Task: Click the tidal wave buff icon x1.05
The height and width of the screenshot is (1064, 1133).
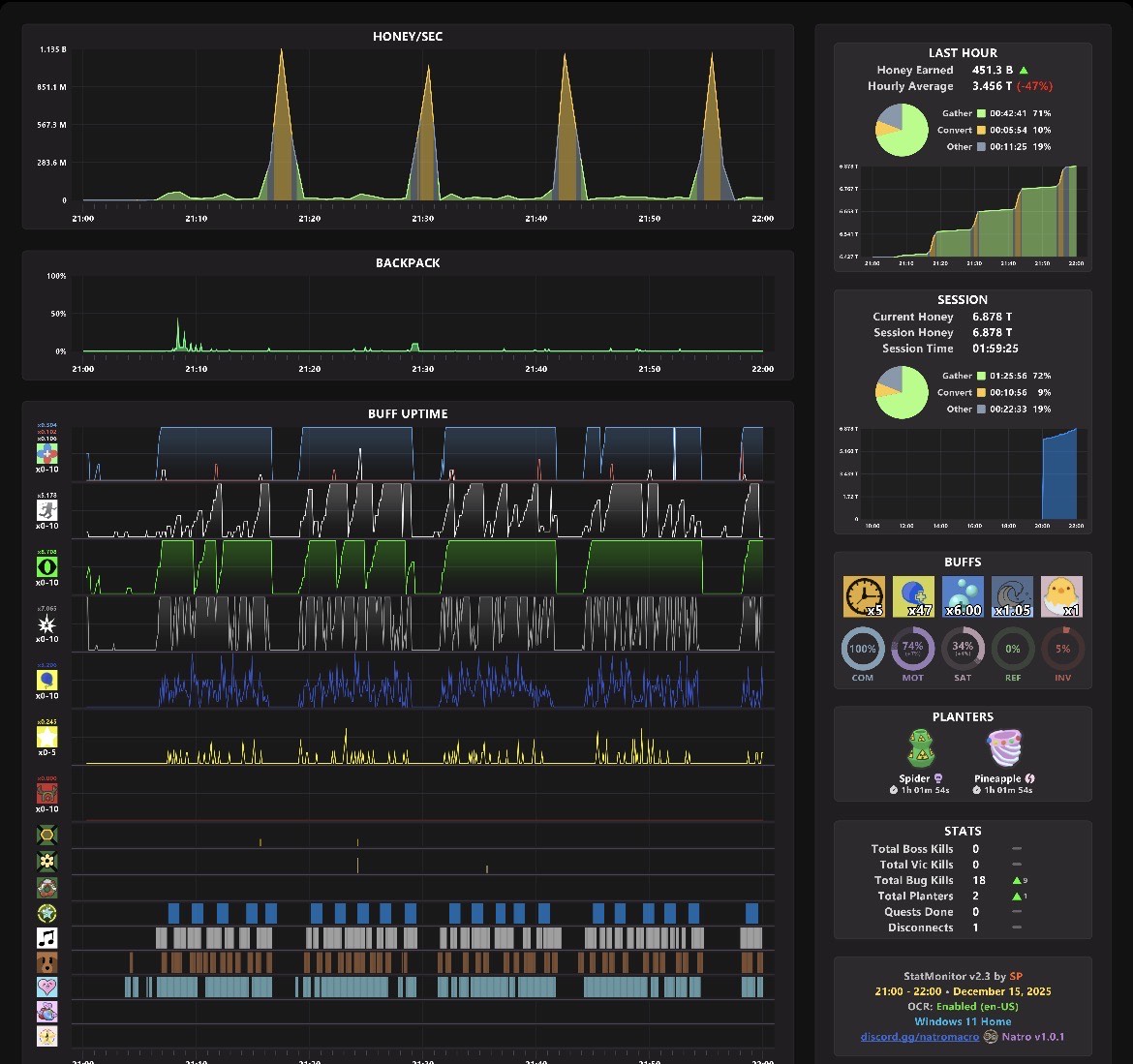Action: point(1012,596)
